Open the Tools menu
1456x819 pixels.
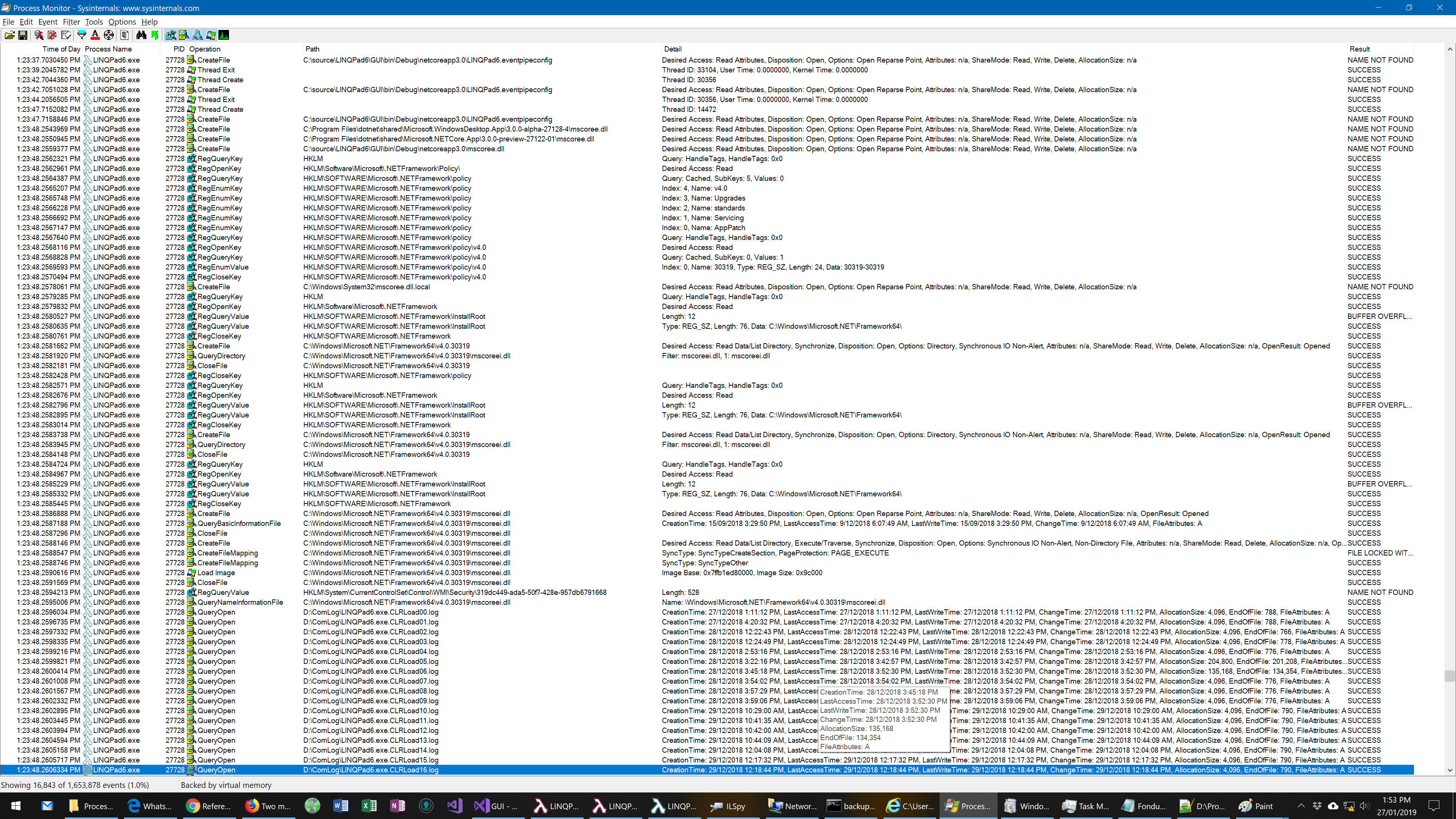pos(94,22)
